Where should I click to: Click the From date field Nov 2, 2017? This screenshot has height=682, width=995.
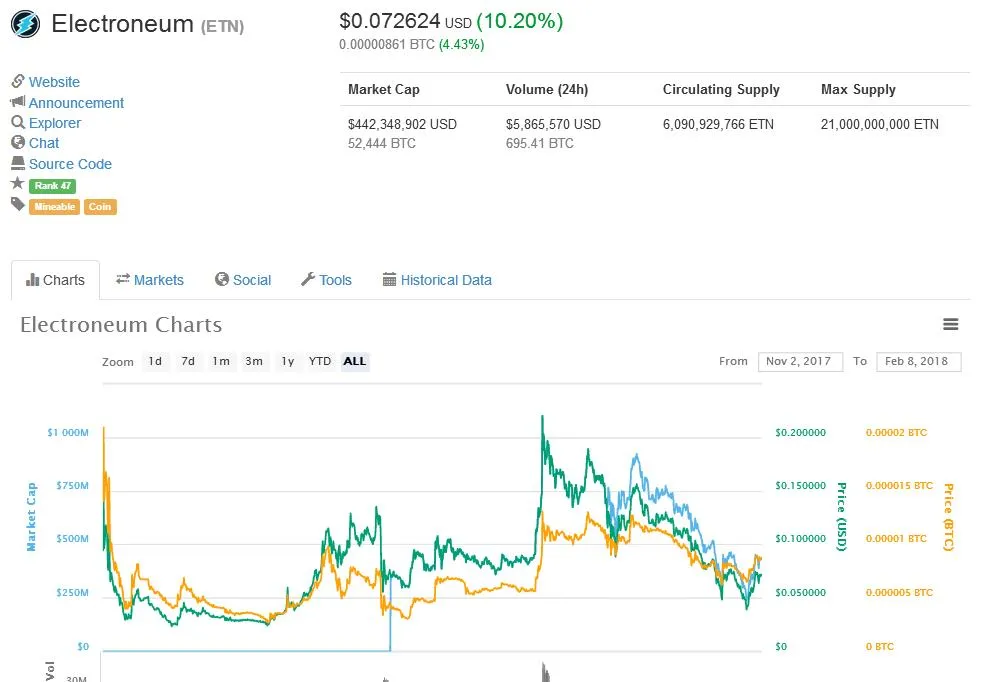click(800, 362)
